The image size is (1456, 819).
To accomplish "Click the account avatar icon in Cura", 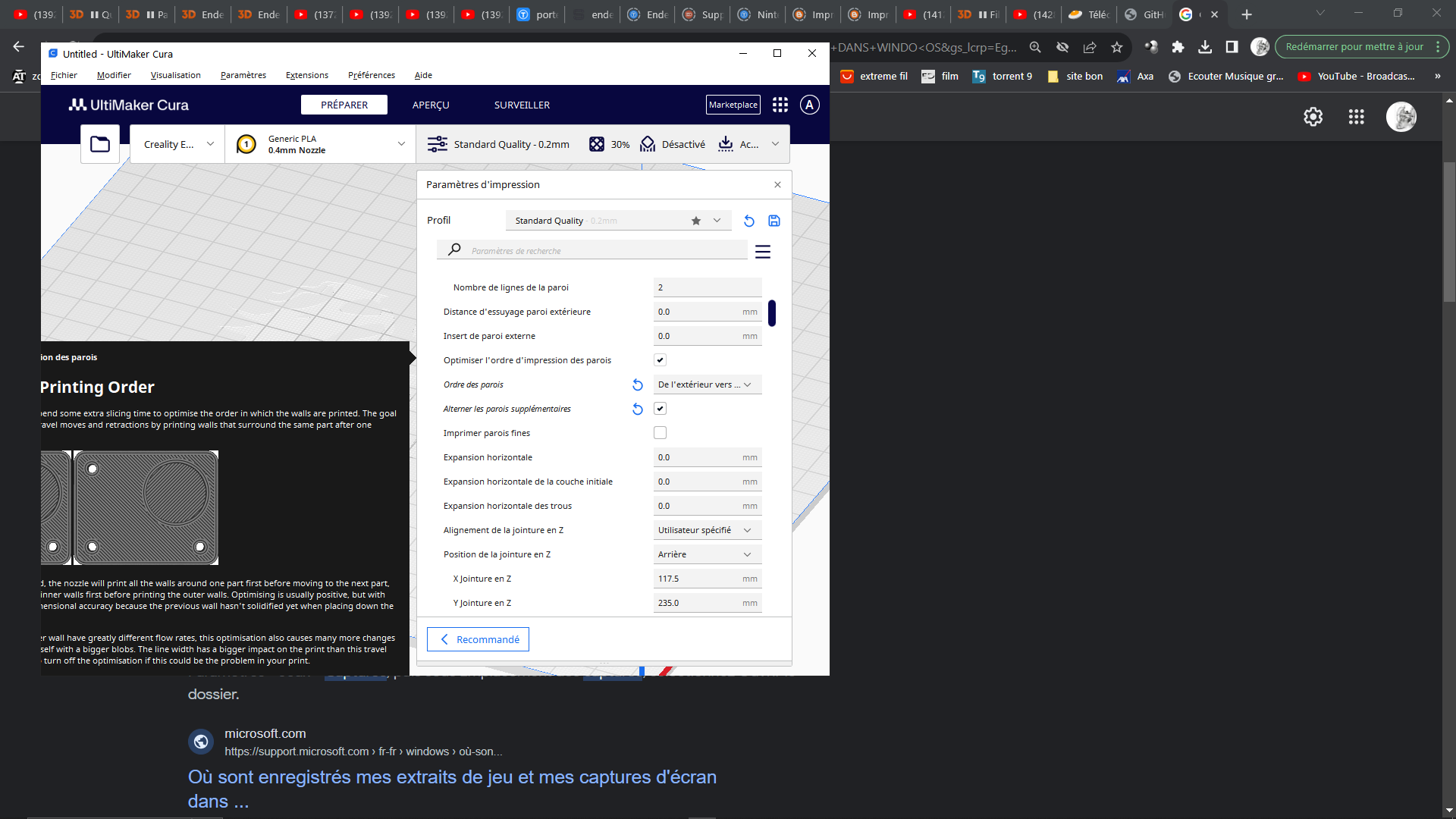I will [809, 105].
